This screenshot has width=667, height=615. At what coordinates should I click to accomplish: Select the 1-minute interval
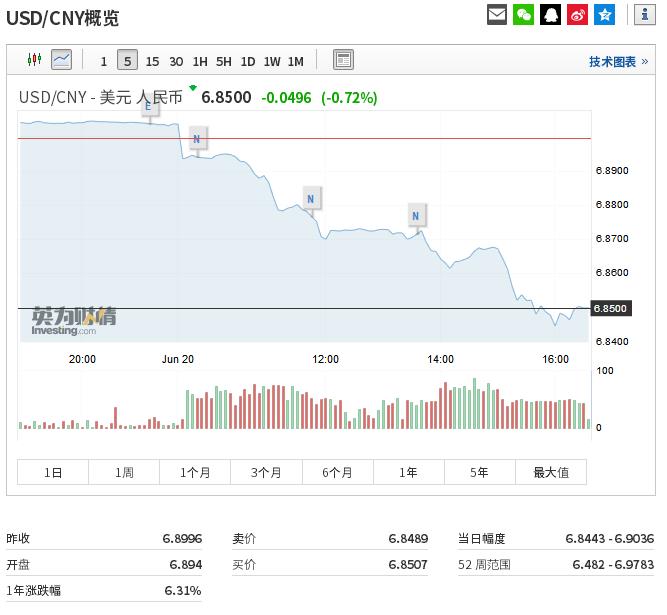coord(104,61)
